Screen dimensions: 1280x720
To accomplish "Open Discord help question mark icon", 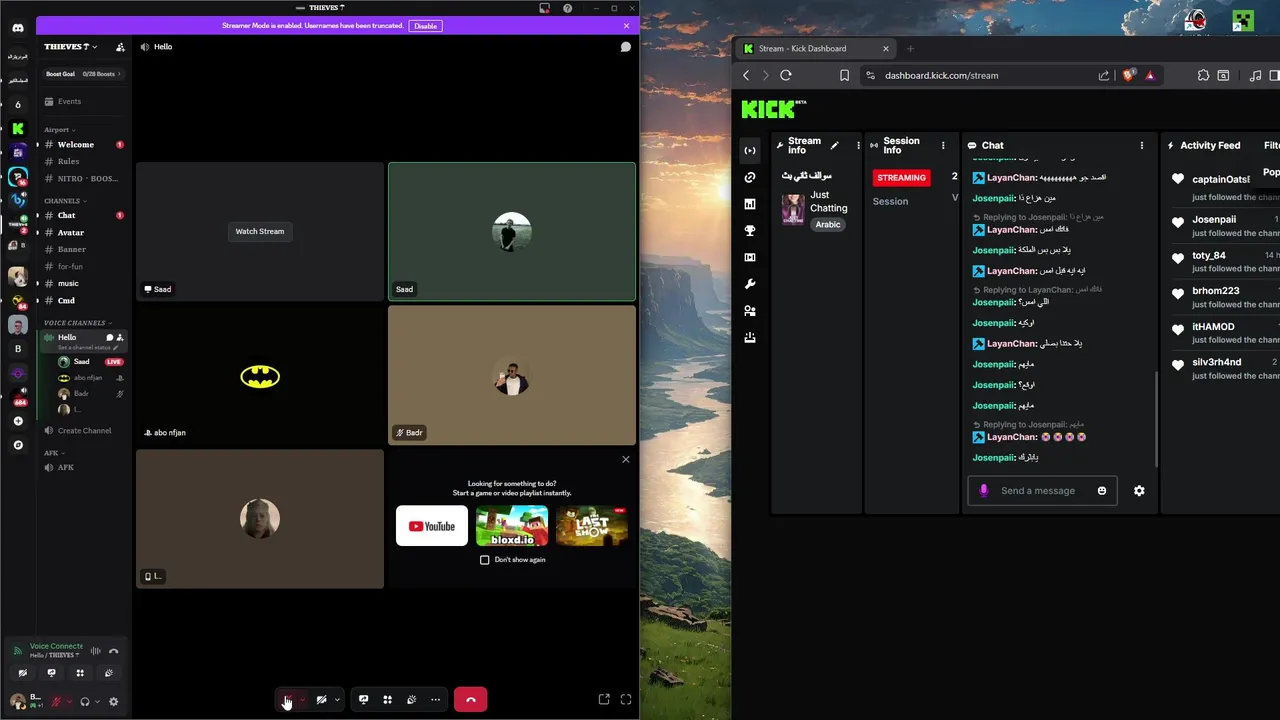I will [x=568, y=8].
